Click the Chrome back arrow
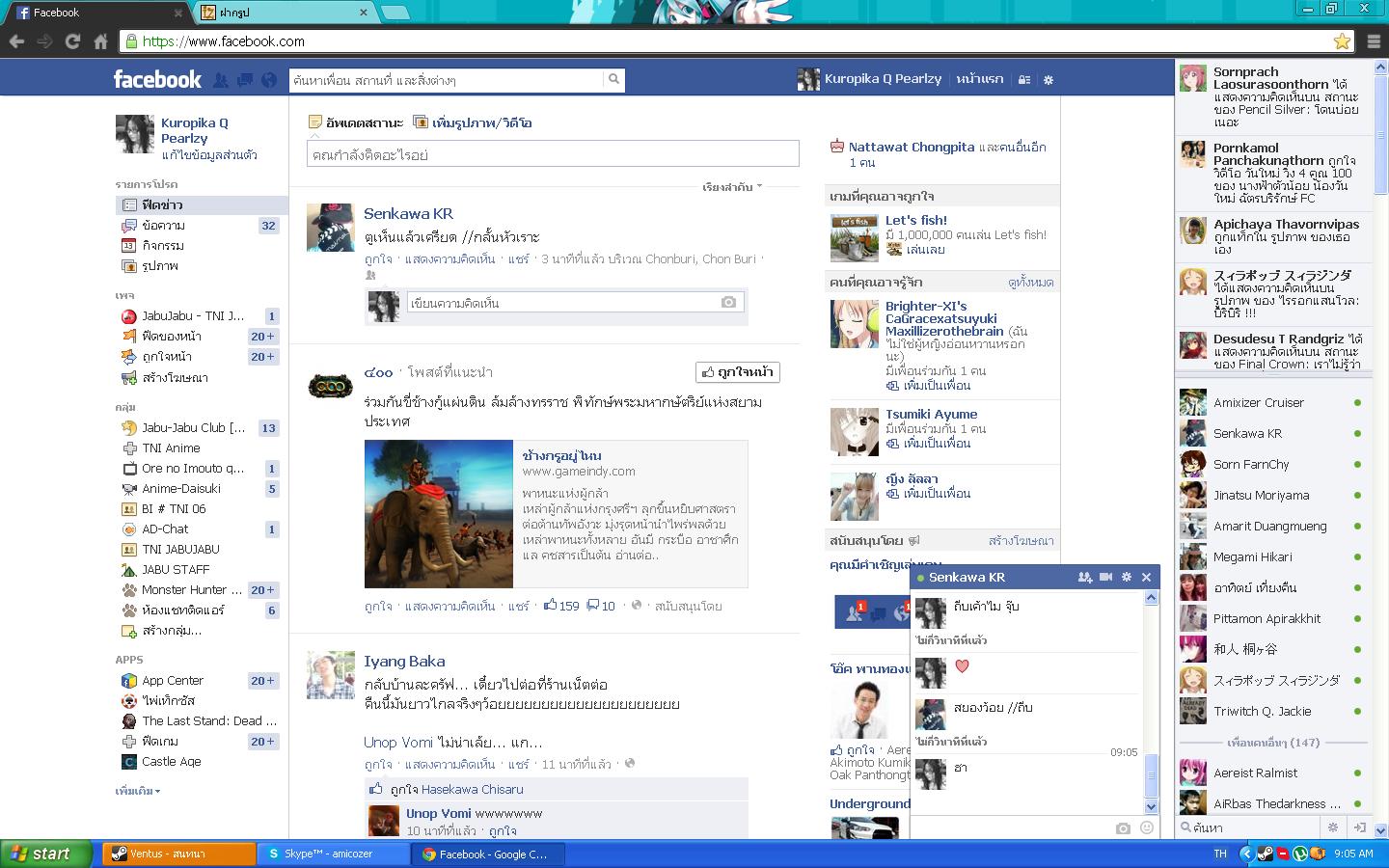 point(16,41)
